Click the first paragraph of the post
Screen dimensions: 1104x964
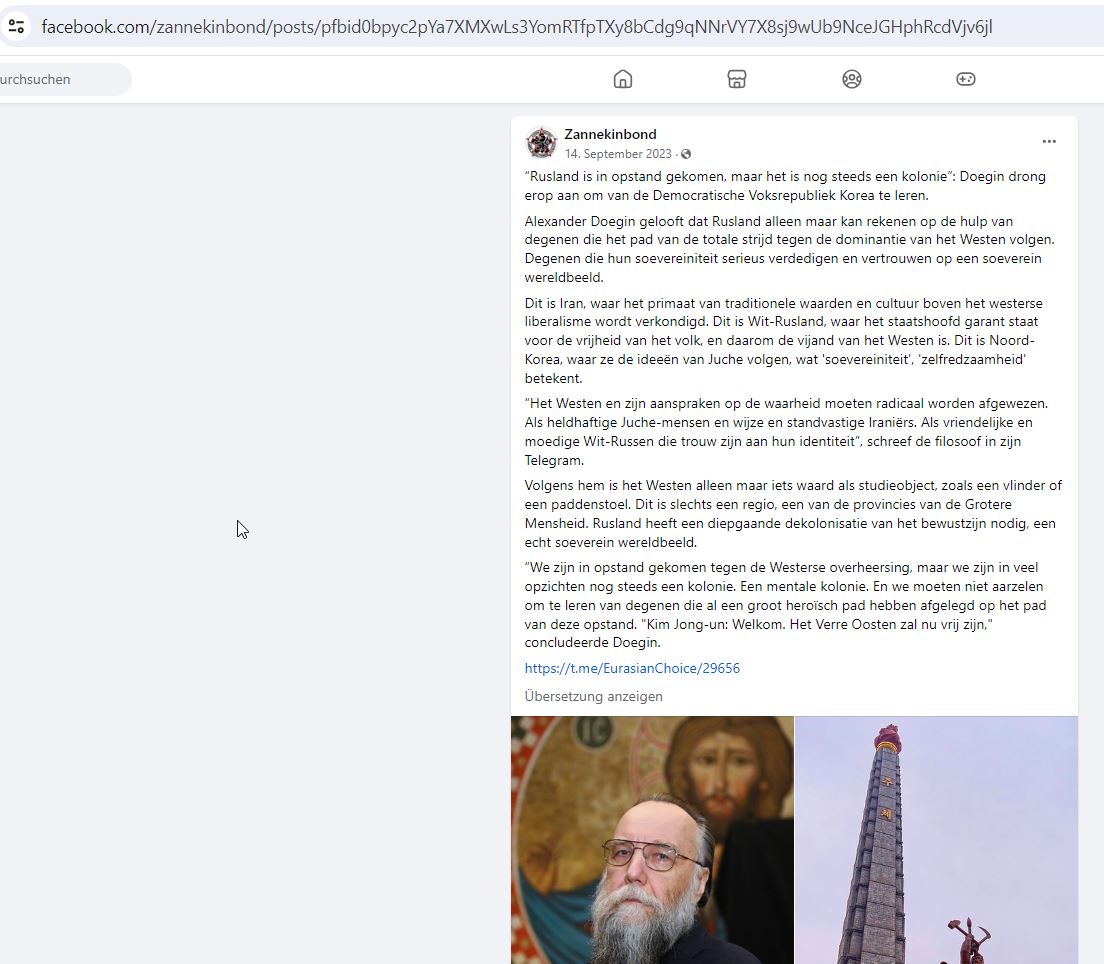(x=785, y=186)
